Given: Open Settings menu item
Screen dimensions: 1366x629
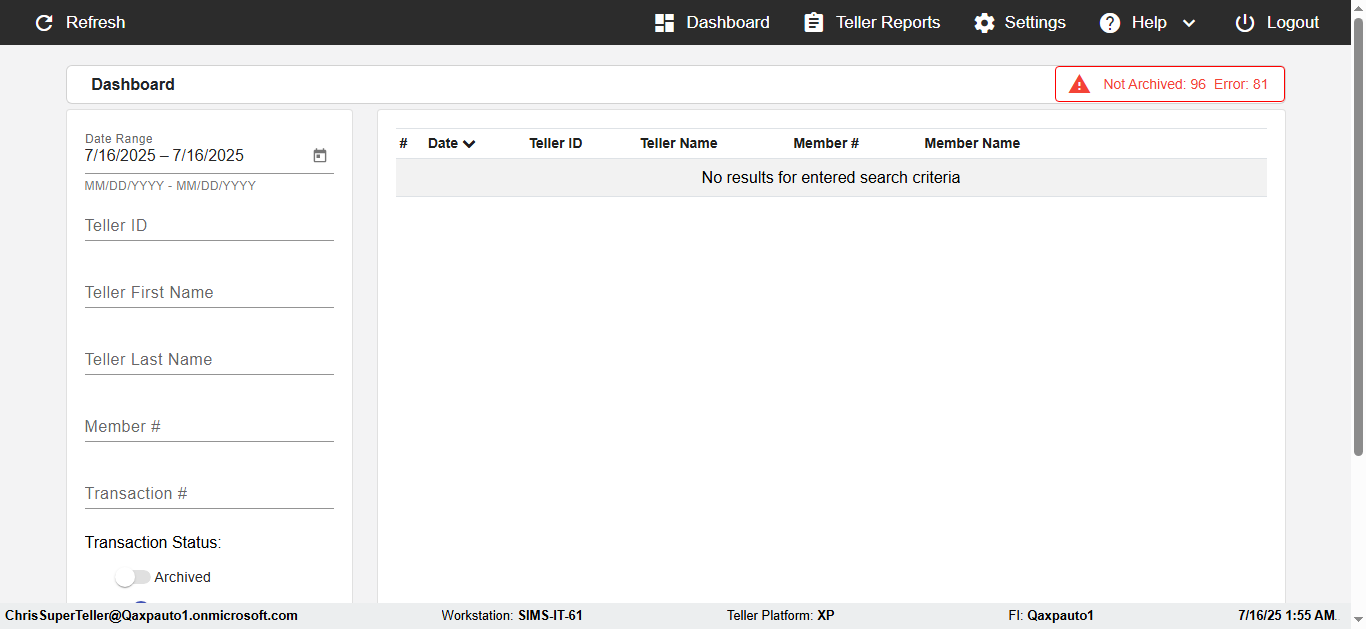Looking at the screenshot, I should (x=1020, y=23).
